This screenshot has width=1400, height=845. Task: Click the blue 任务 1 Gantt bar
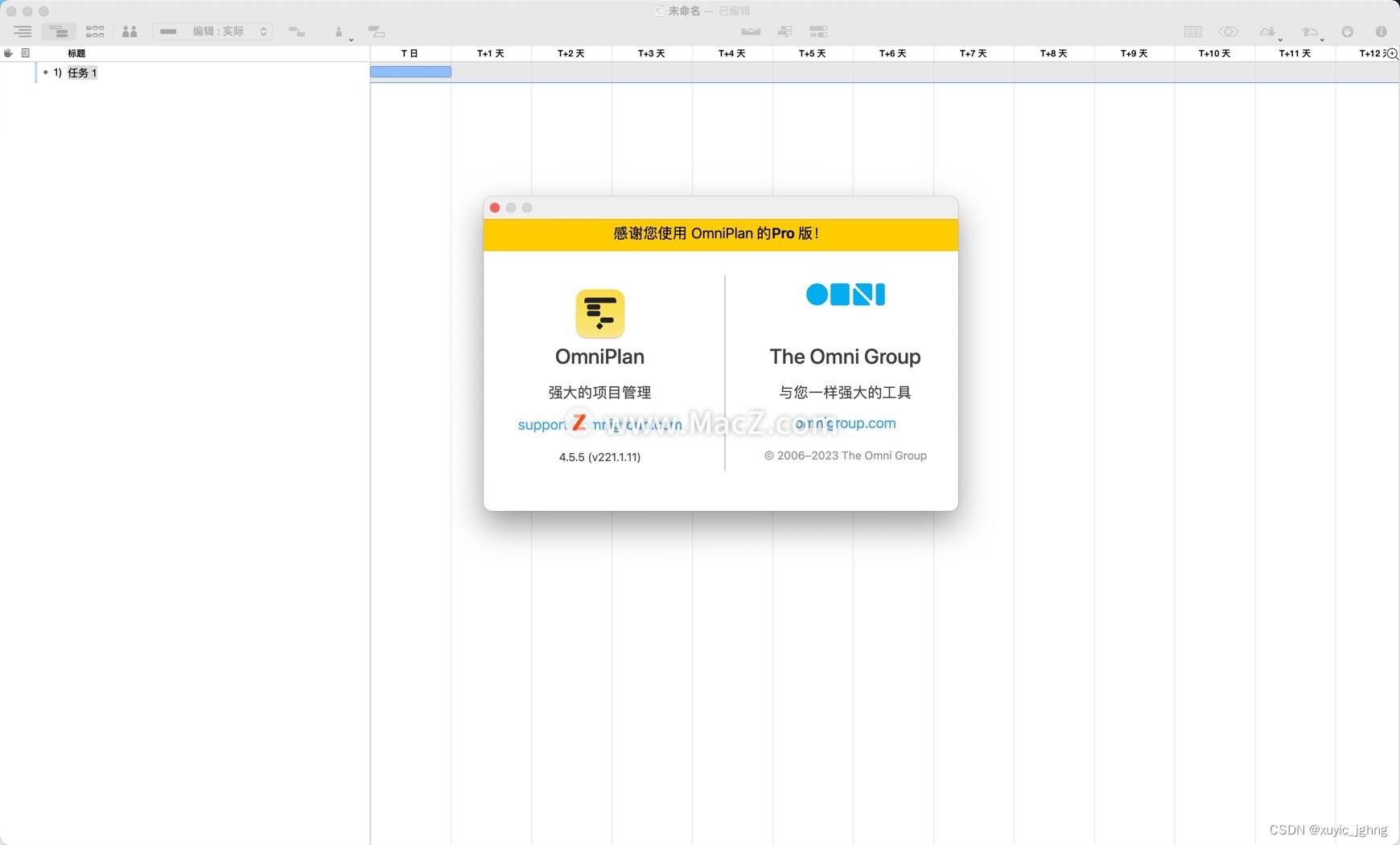coord(410,72)
